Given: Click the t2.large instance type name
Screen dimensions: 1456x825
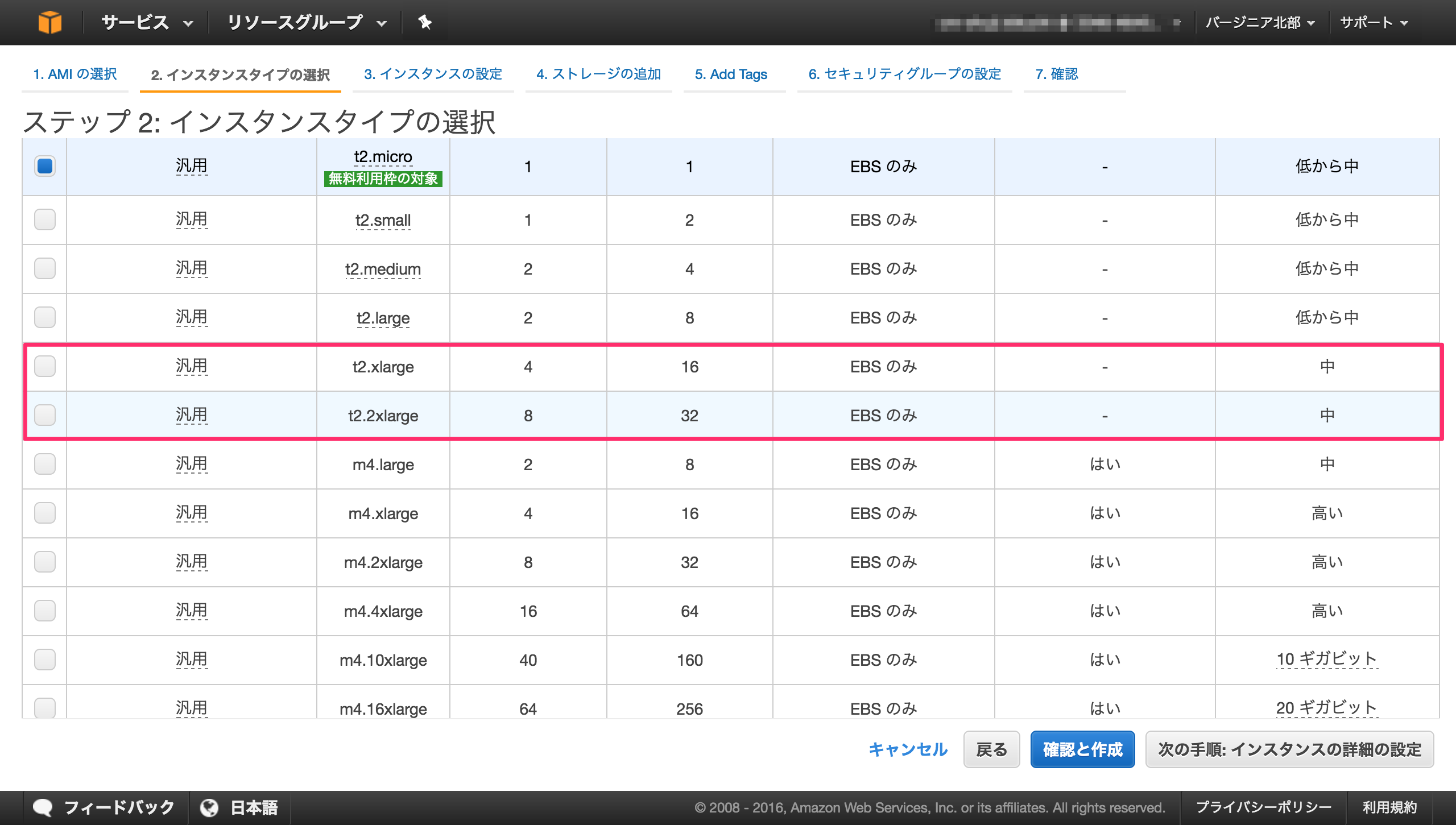Looking at the screenshot, I should click(383, 318).
